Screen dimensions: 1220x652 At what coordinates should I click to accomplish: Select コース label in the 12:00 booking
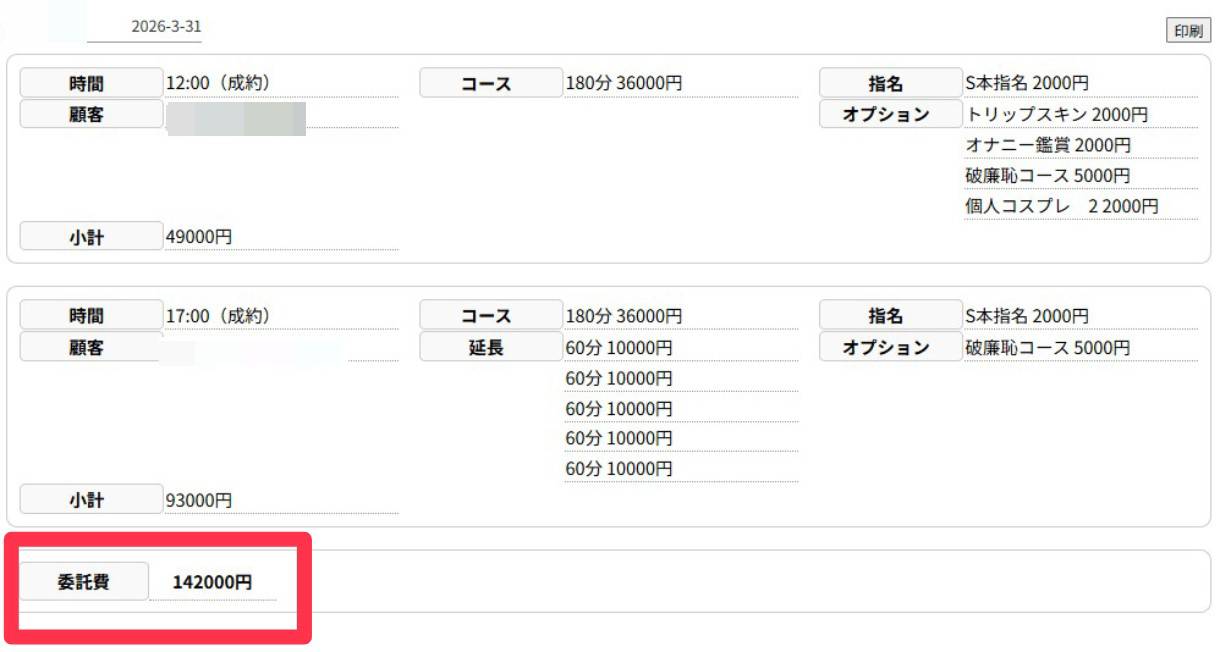click(490, 83)
